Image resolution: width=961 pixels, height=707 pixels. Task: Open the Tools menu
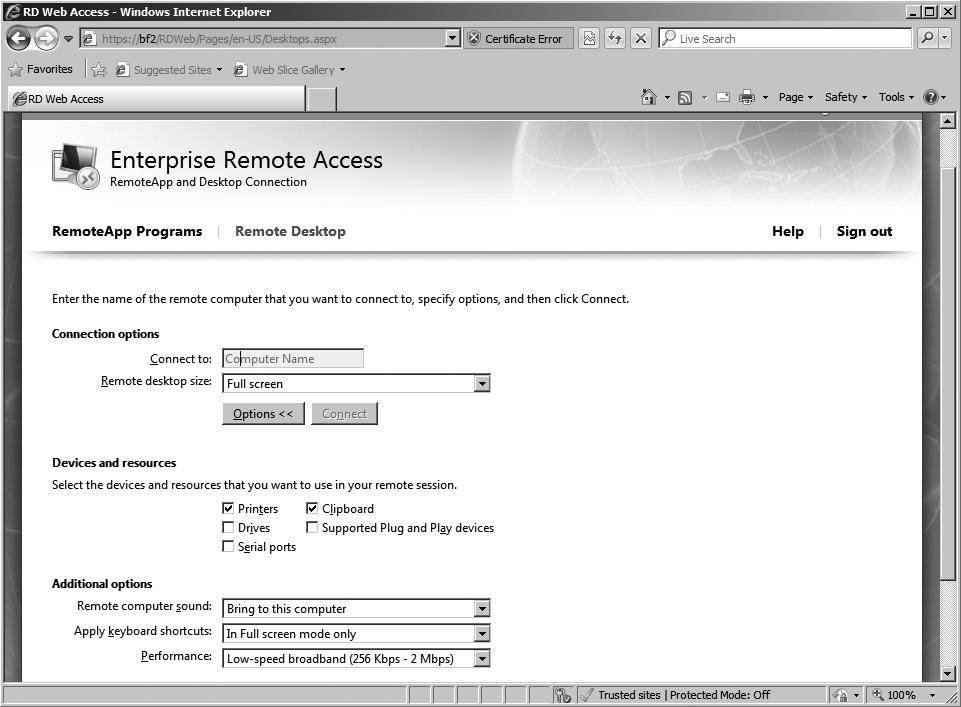coord(896,97)
